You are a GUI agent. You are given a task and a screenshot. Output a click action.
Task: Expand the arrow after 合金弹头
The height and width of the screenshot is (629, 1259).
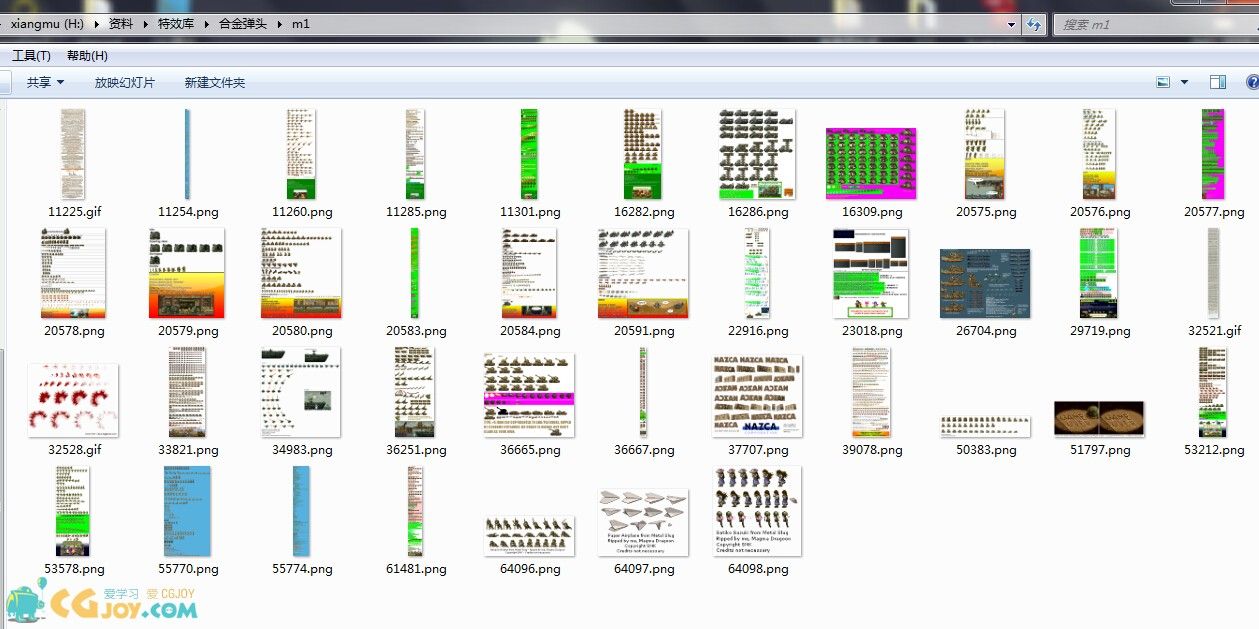coord(280,24)
